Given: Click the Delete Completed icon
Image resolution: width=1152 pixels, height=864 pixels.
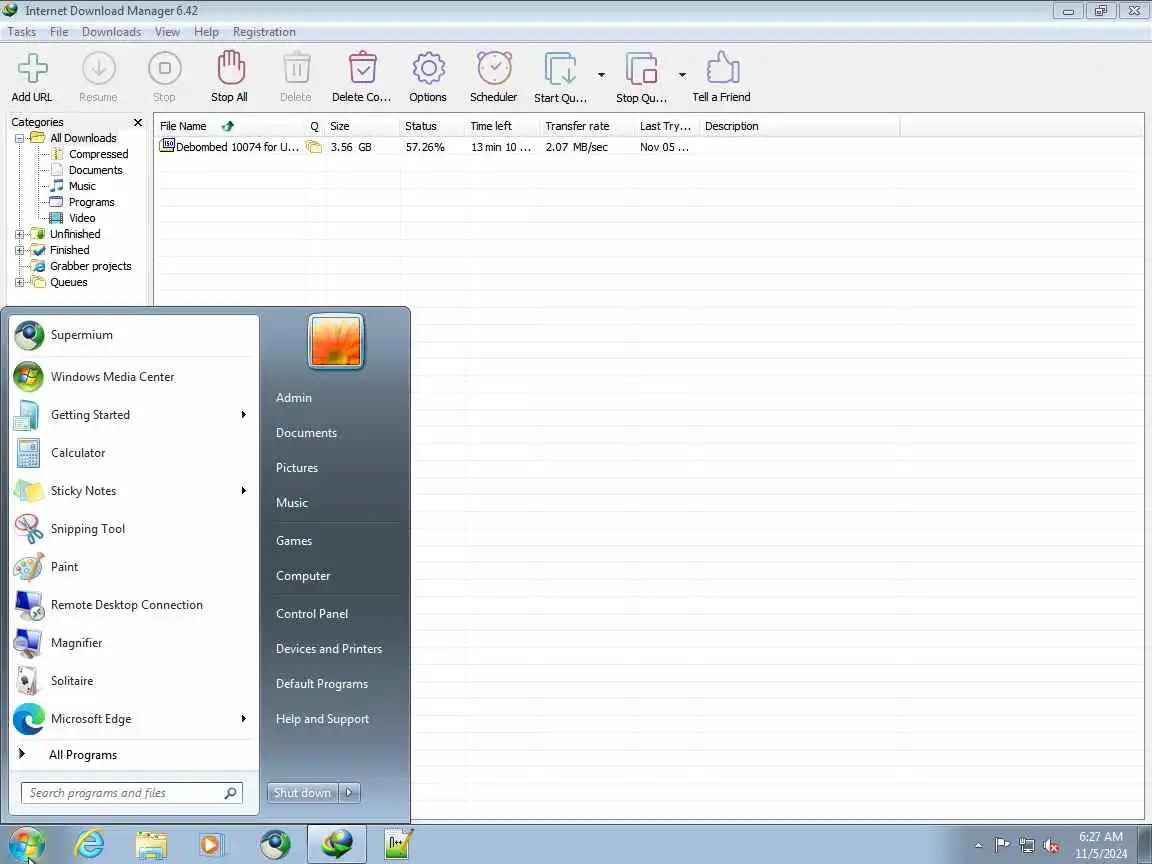Looking at the screenshot, I should coord(362,68).
